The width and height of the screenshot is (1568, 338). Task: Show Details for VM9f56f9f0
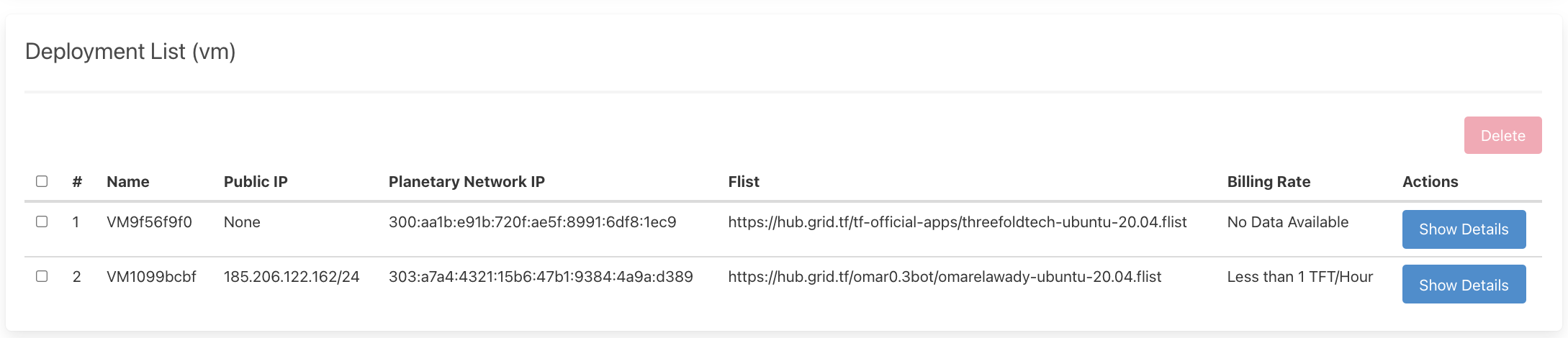(1464, 229)
